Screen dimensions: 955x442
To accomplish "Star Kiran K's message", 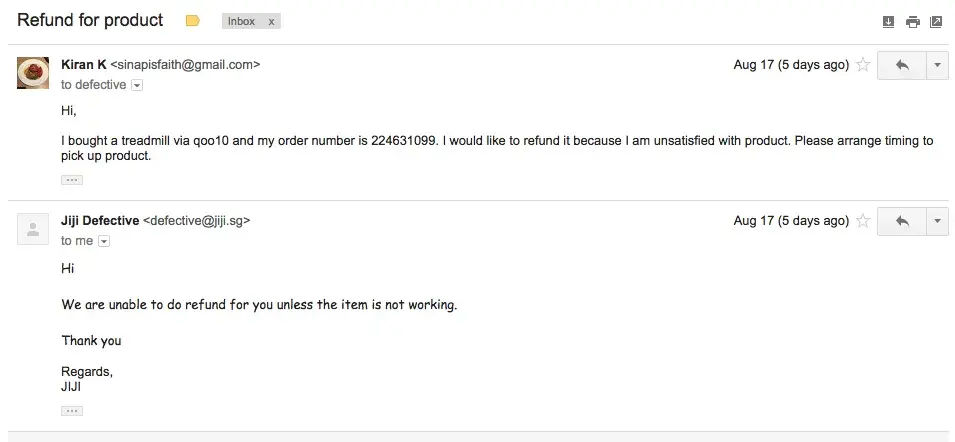I will pos(863,65).
